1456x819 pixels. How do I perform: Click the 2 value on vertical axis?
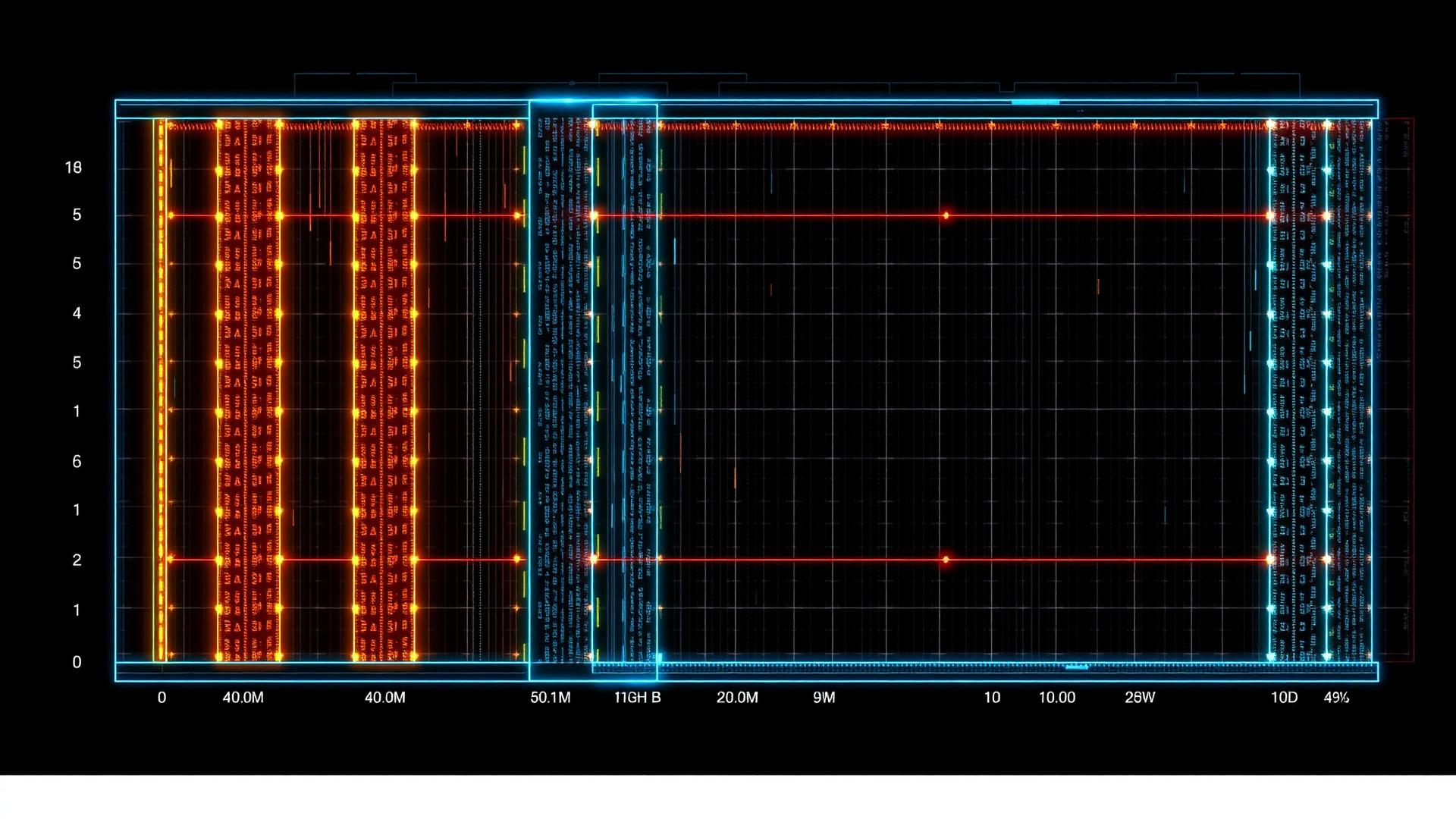coord(77,560)
